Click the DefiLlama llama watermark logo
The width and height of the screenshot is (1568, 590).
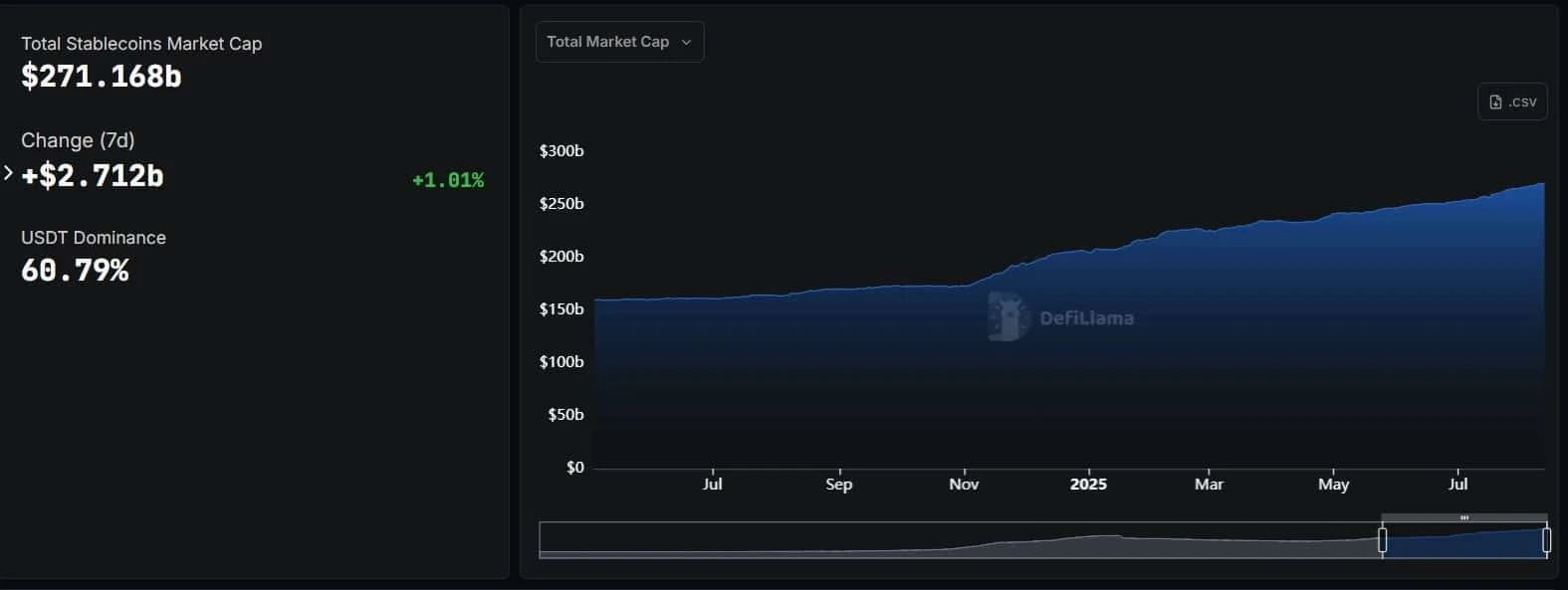click(1008, 317)
